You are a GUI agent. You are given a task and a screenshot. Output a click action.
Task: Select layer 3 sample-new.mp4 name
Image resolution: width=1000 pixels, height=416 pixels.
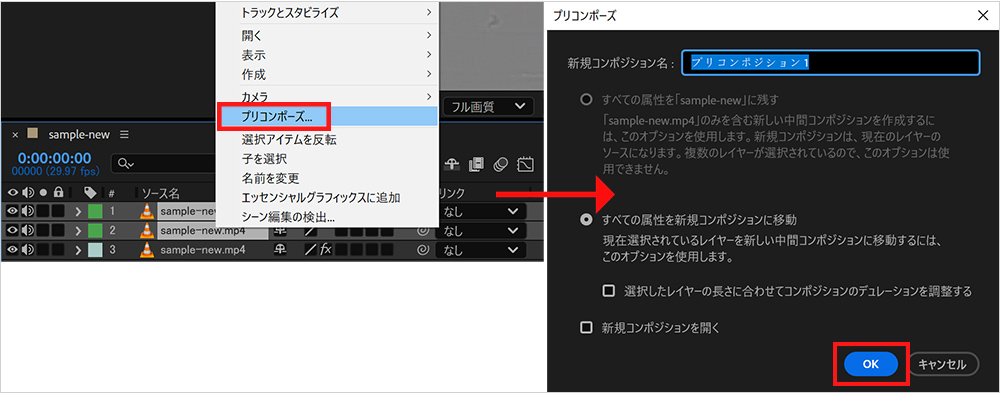pos(203,250)
